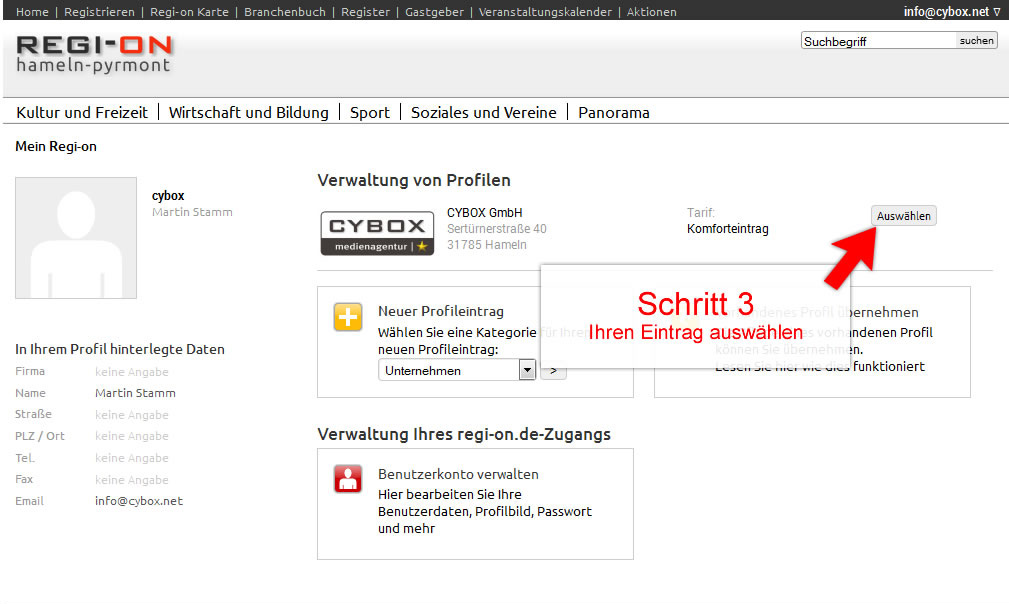Open the Panorama section

(x=613, y=113)
